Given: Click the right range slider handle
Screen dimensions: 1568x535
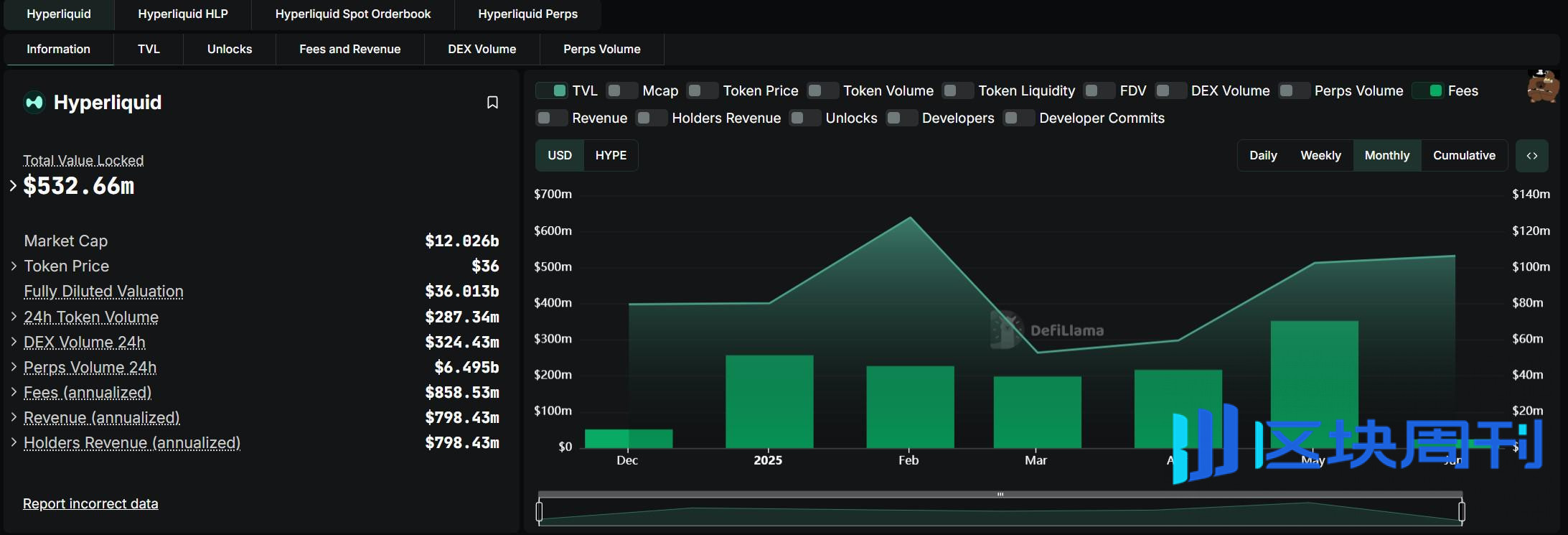Looking at the screenshot, I should [1462, 511].
